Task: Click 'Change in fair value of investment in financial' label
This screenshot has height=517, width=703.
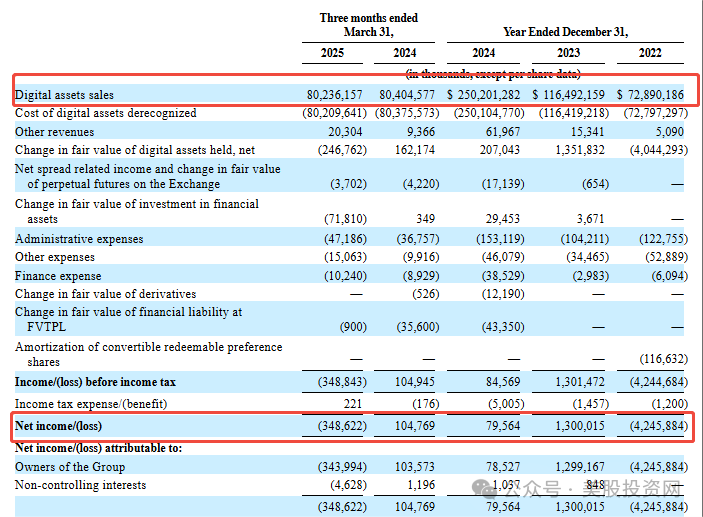Action: [x=137, y=204]
